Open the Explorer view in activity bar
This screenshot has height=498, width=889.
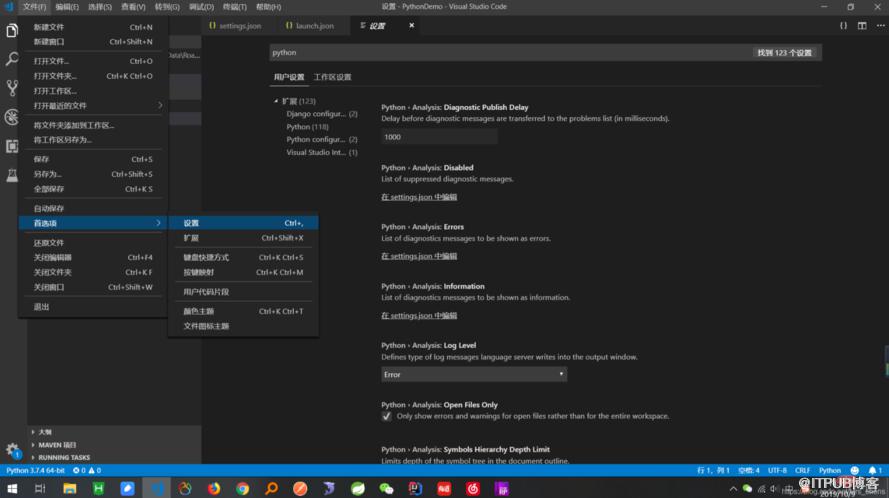pyautogui.click(x=12, y=29)
